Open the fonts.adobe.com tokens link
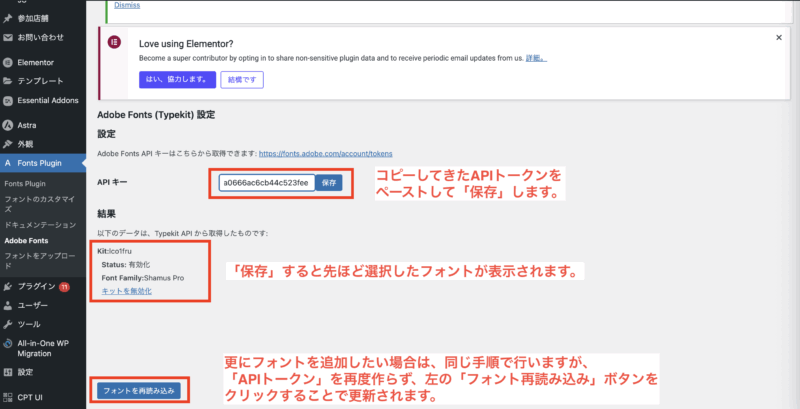Viewport: 800px width, 409px height. tap(326, 154)
